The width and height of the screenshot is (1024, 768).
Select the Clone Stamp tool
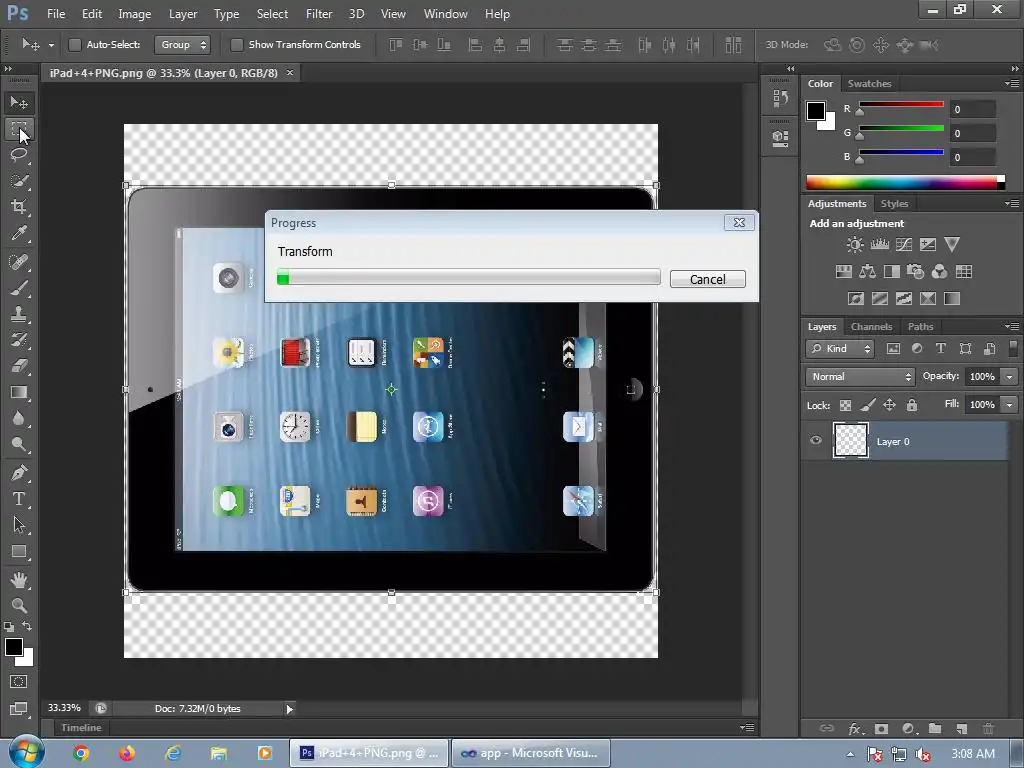pos(19,314)
